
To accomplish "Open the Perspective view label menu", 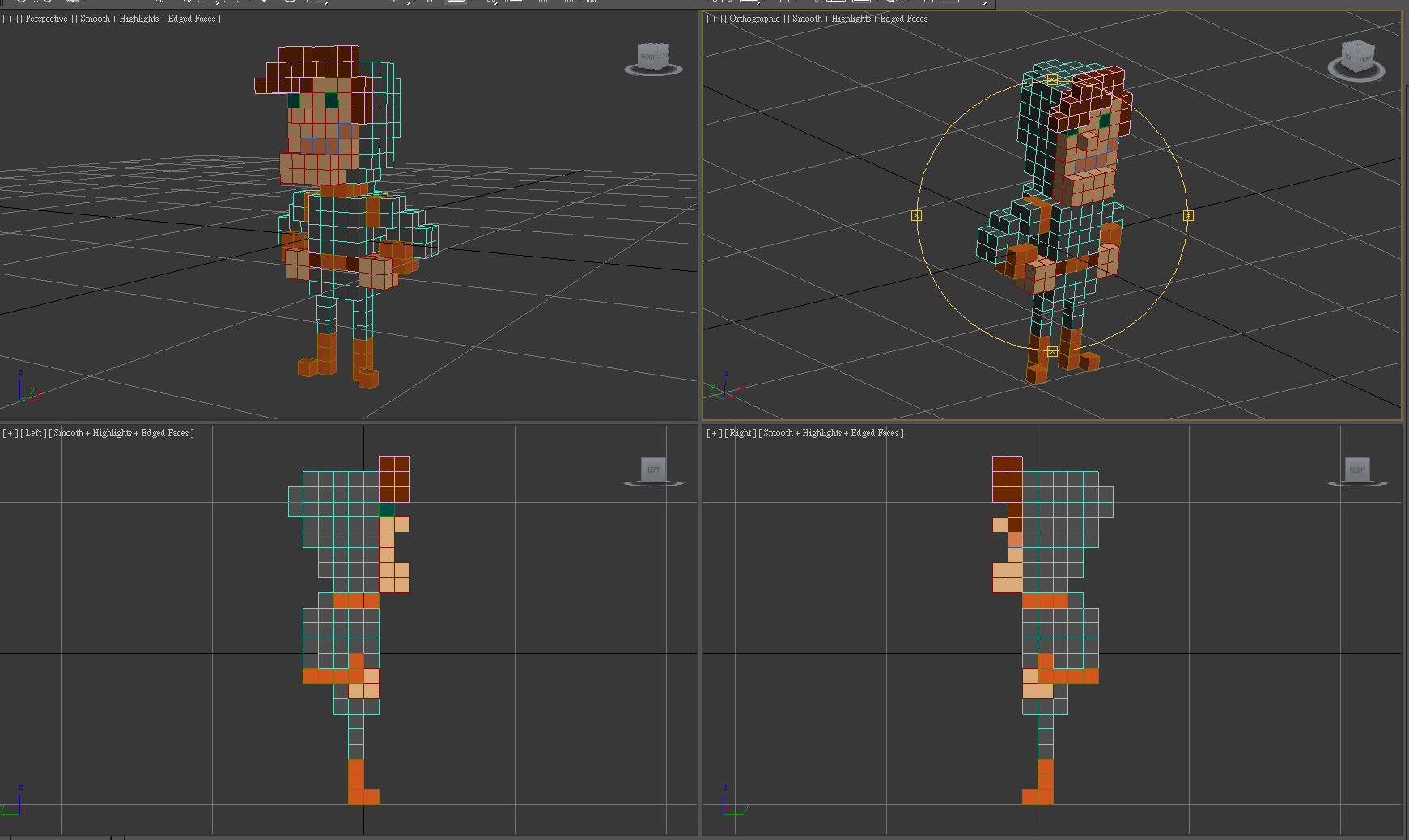I will point(46,19).
